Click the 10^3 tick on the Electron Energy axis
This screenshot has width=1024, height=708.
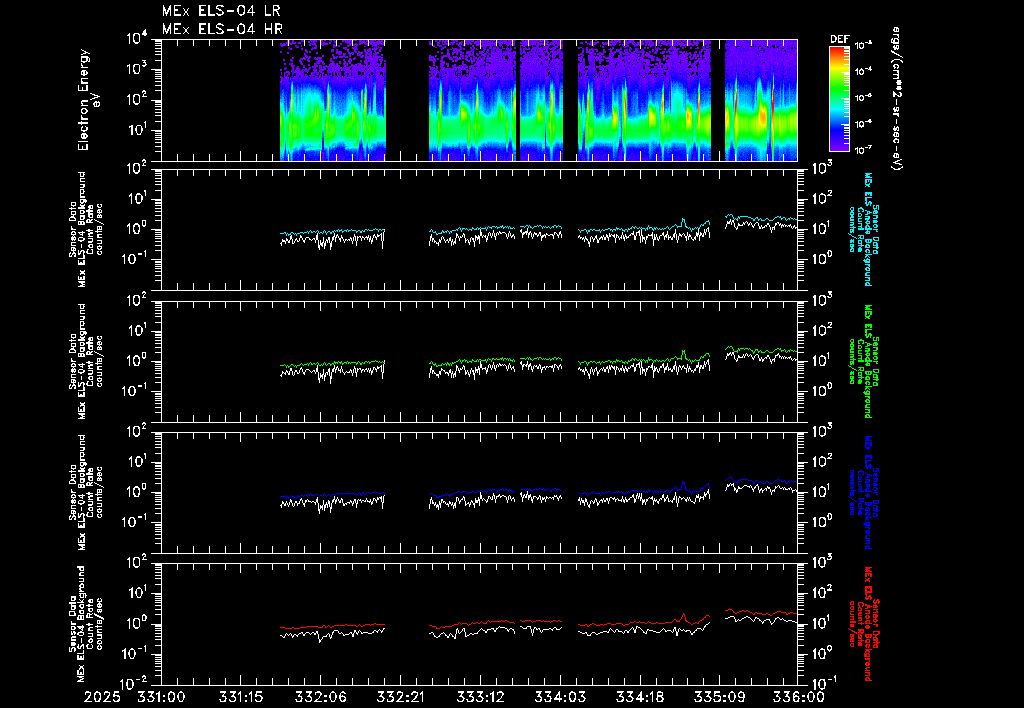point(138,69)
